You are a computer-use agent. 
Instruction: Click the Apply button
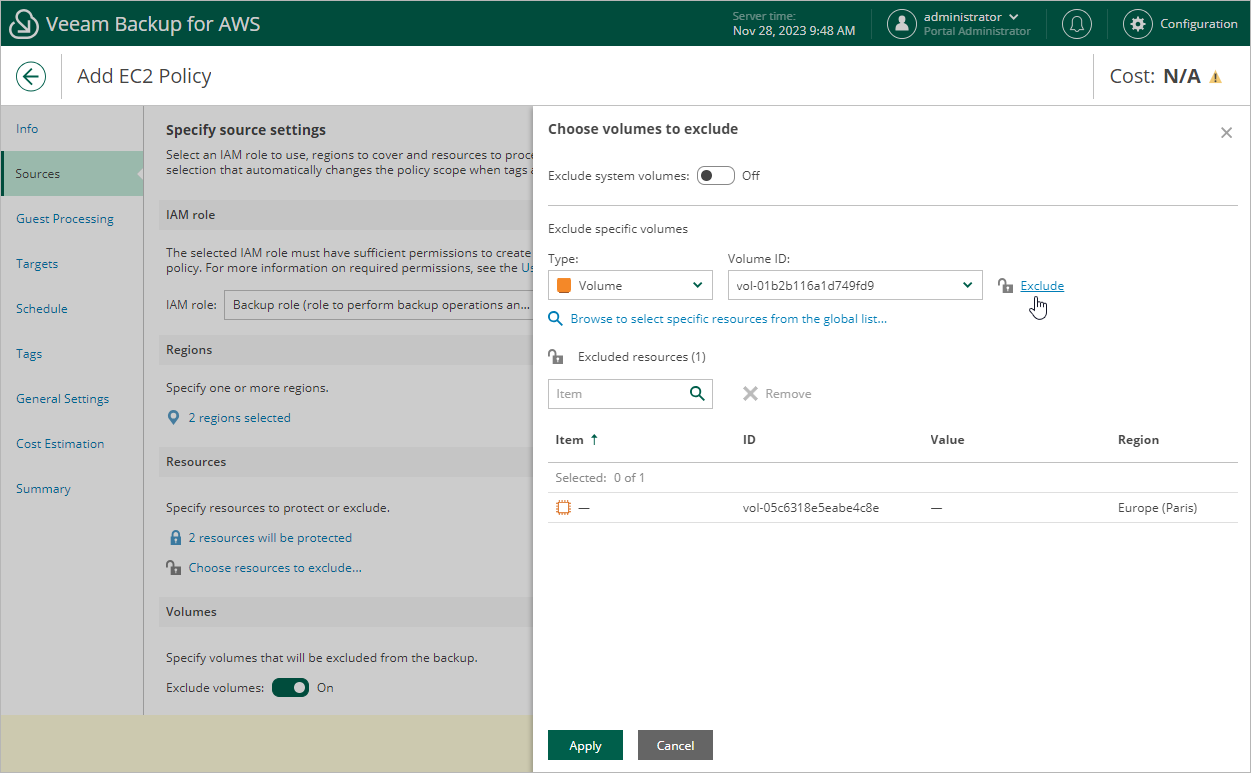(585, 745)
